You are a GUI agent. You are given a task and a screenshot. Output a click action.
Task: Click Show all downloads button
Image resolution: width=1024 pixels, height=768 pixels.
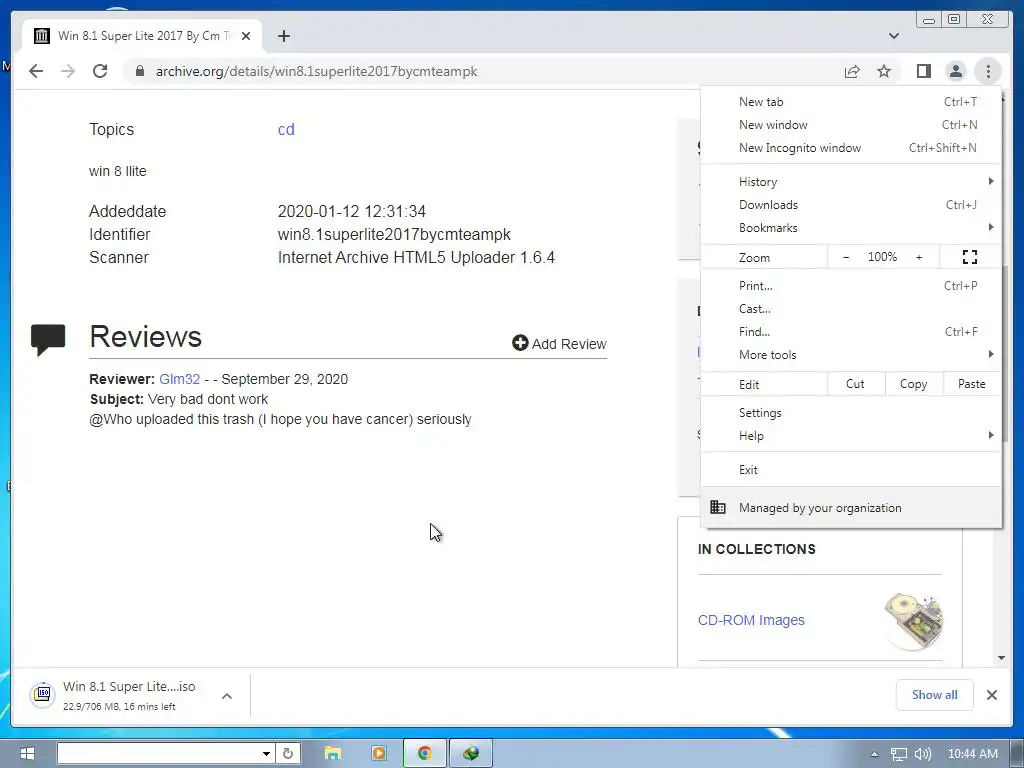pyautogui.click(x=935, y=695)
